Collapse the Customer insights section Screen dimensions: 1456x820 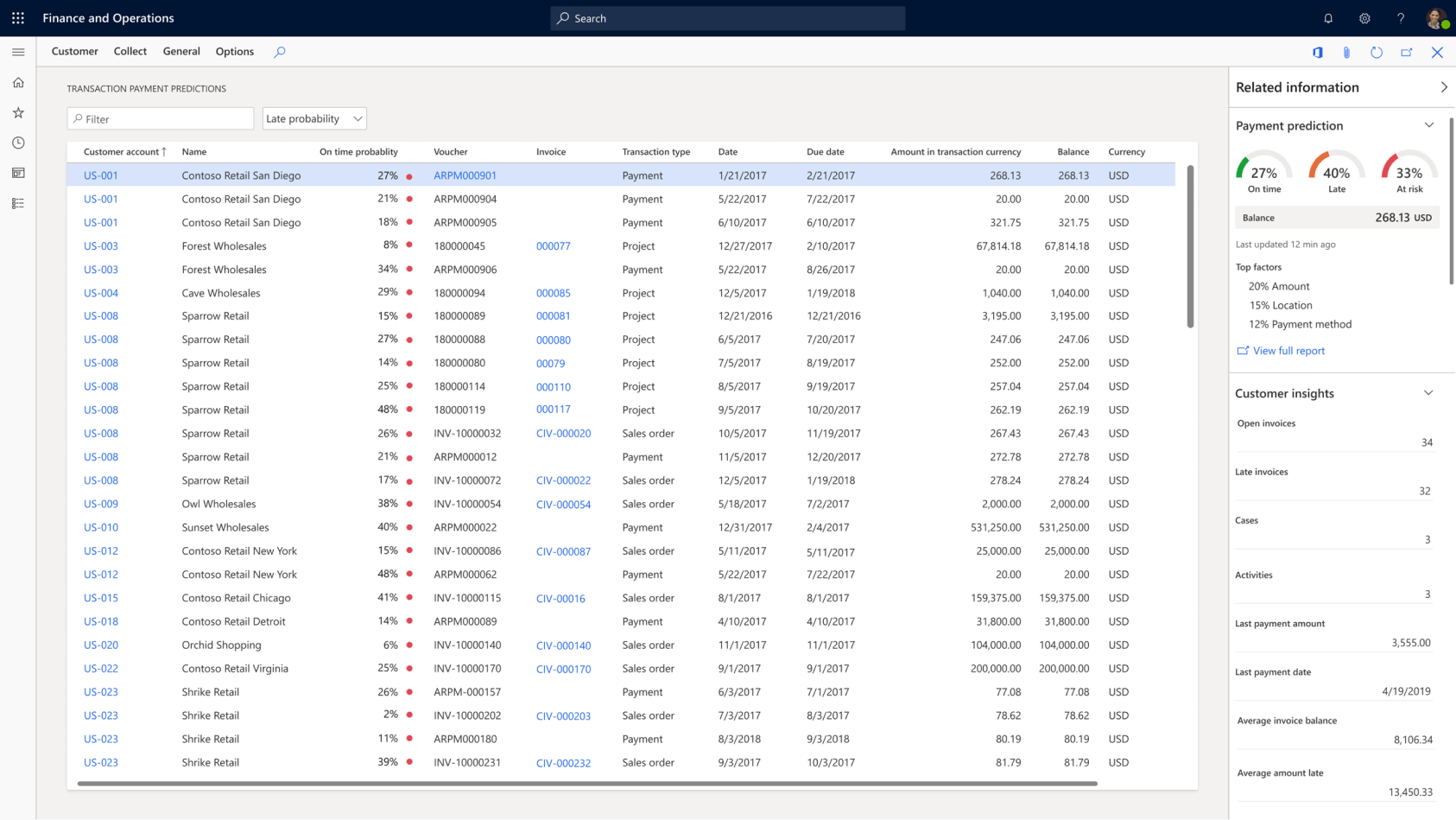click(x=1428, y=393)
